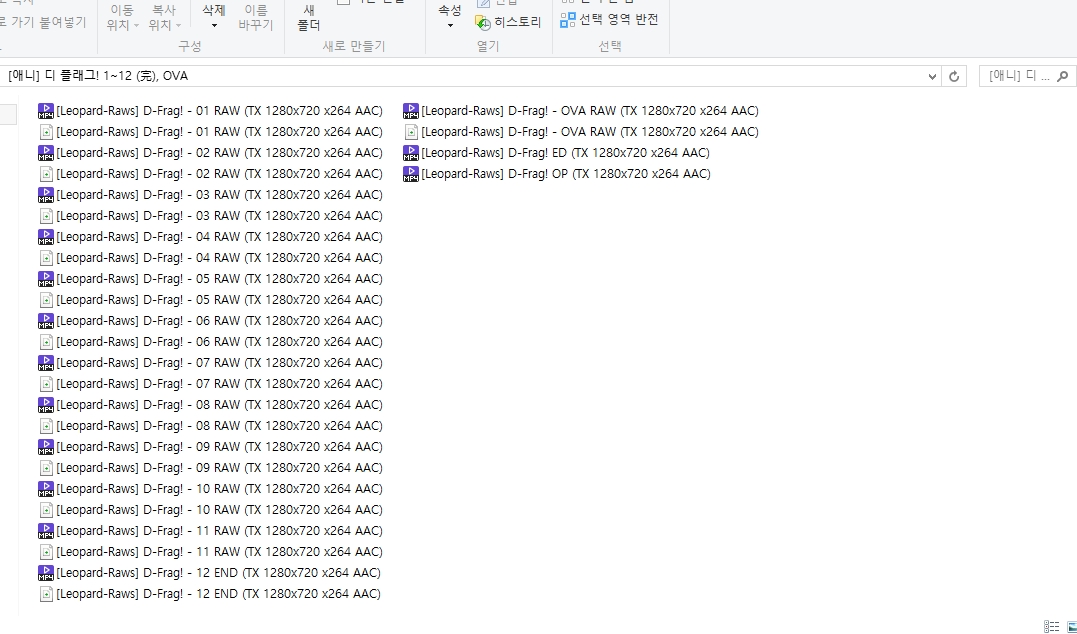Click the document icon of D-Frag! - 04 RAW

coord(46,258)
